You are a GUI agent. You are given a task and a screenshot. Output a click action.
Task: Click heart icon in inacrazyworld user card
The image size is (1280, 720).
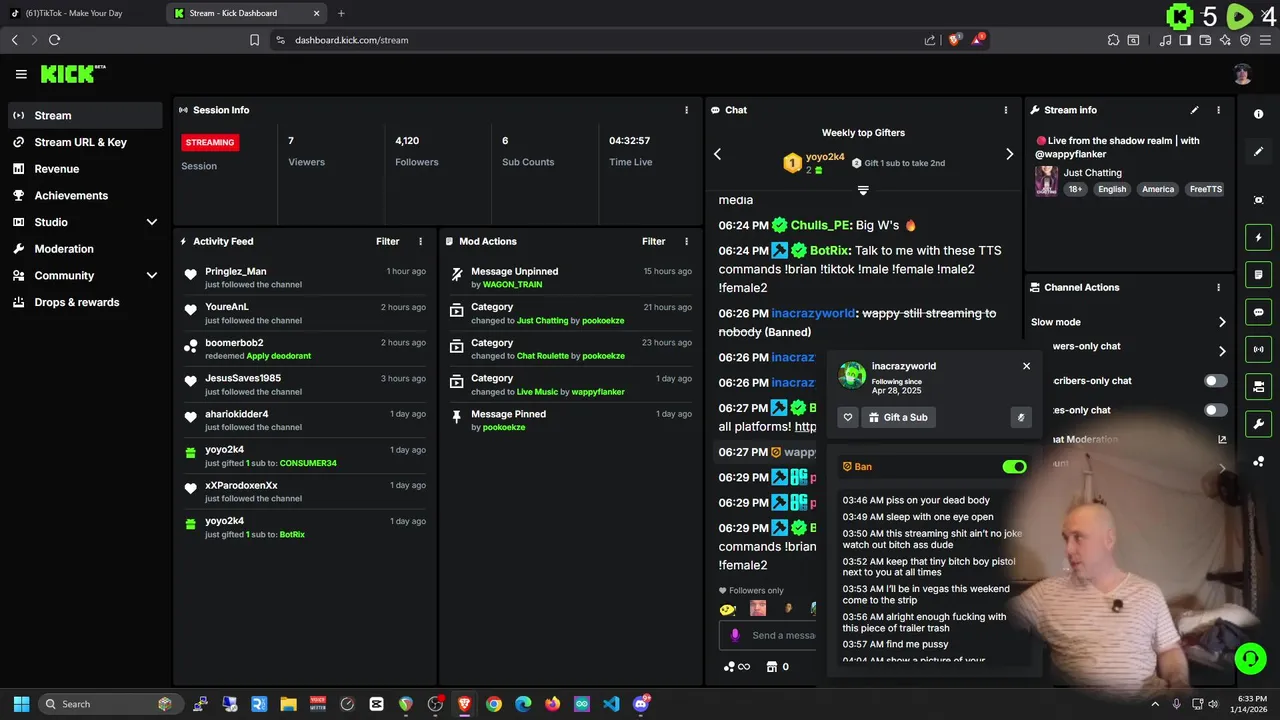click(848, 417)
